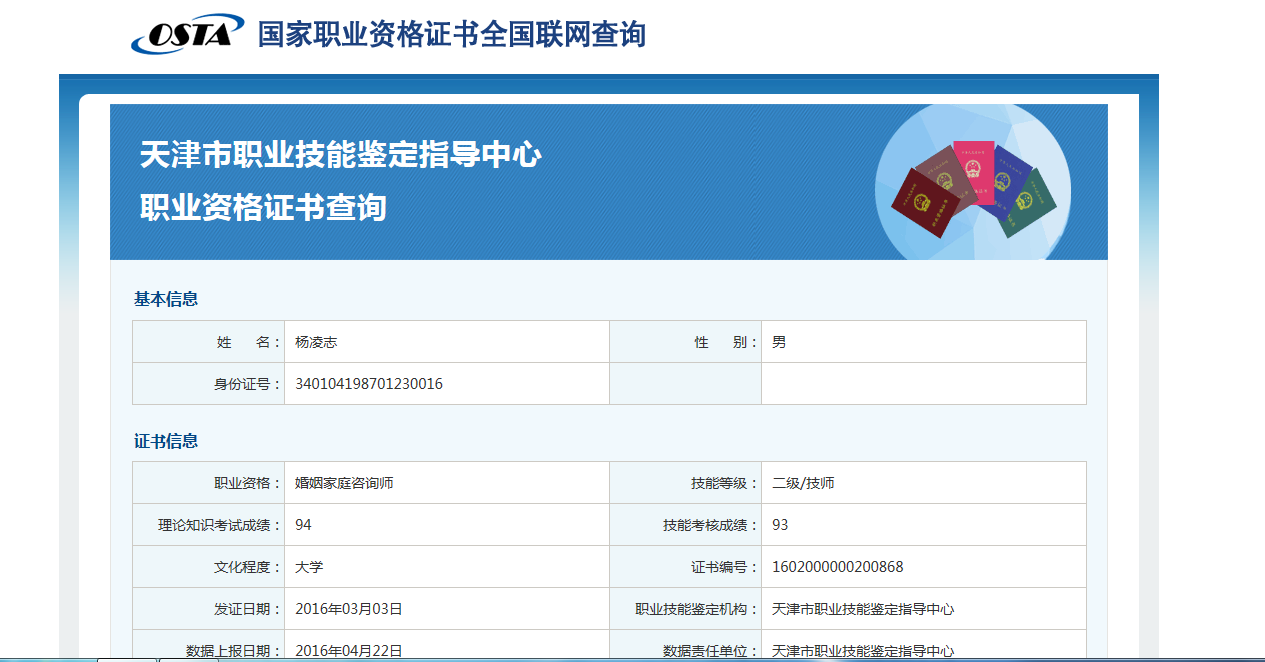
Task: Click the 文化程度 label cell
Action: tap(209, 567)
